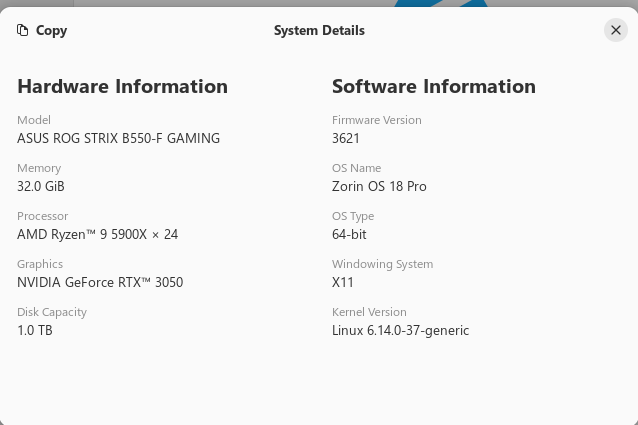Select the AMD Ryzen 9 5900X processor value

pyautogui.click(x=97, y=234)
